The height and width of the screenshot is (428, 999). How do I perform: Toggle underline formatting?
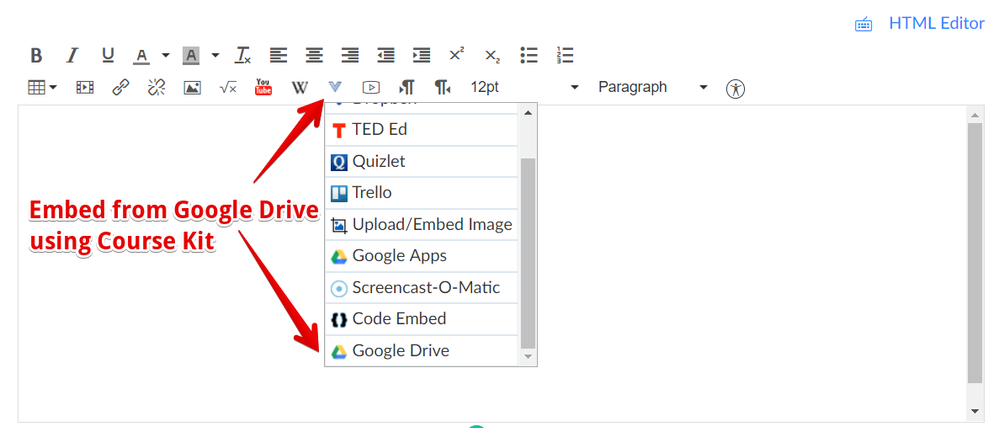[x=108, y=56]
